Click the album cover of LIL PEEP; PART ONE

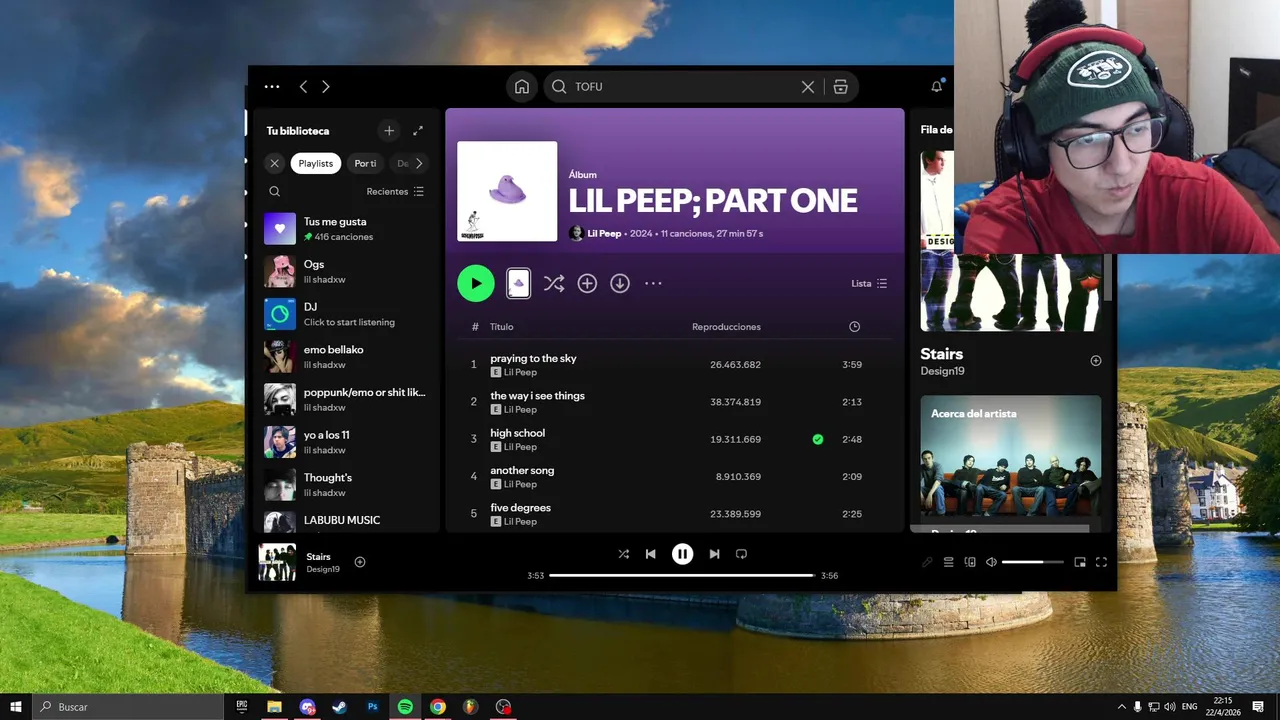coord(507,191)
